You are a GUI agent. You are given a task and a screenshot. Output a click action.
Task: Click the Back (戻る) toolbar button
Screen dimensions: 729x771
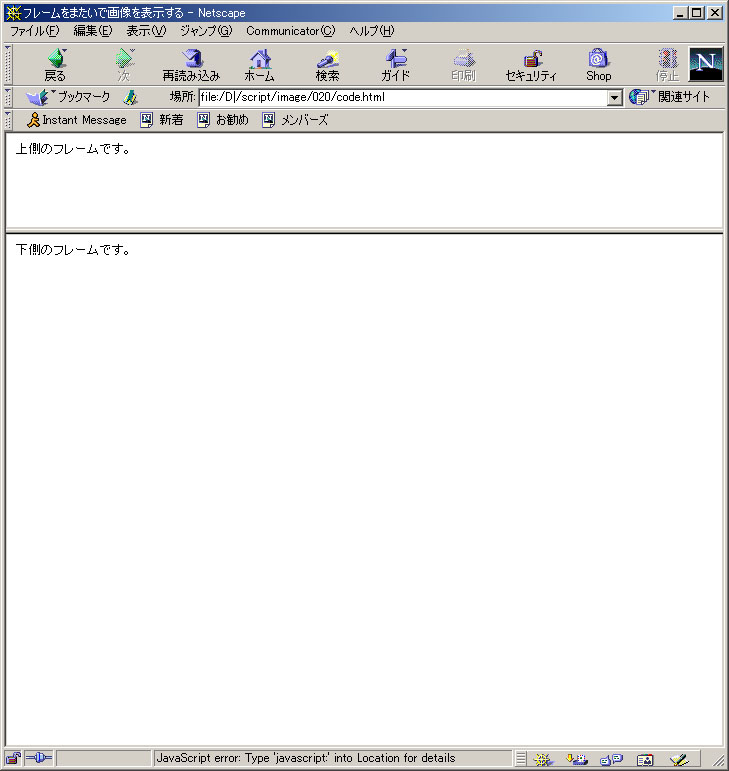[56, 65]
